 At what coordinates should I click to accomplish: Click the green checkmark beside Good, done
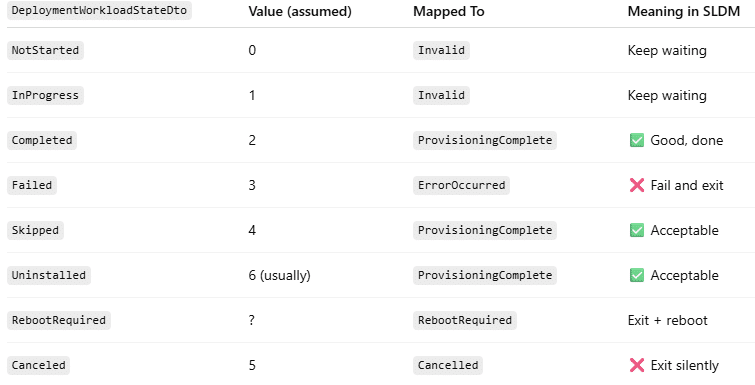[x=637, y=140]
